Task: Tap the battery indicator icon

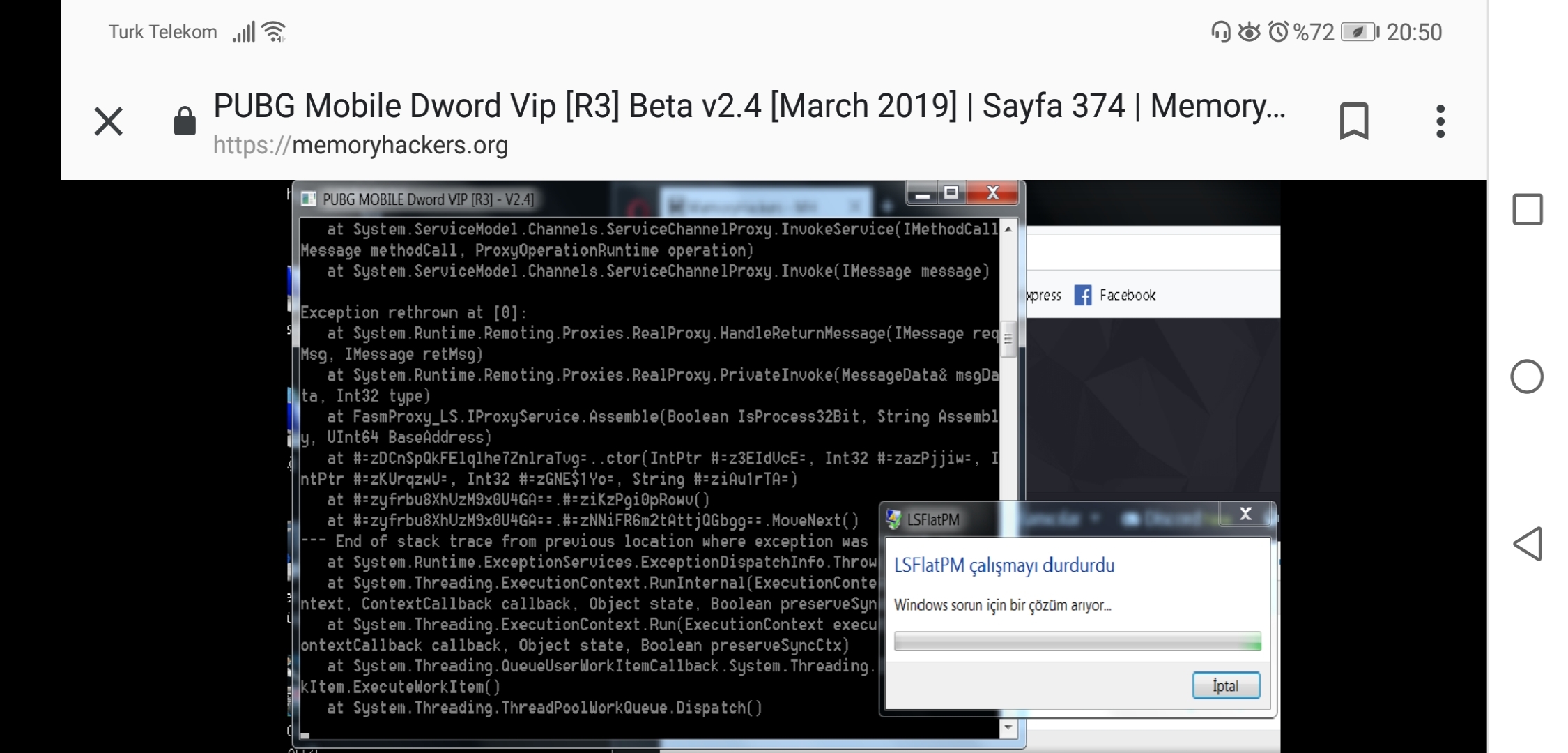Action: coord(1360,32)
